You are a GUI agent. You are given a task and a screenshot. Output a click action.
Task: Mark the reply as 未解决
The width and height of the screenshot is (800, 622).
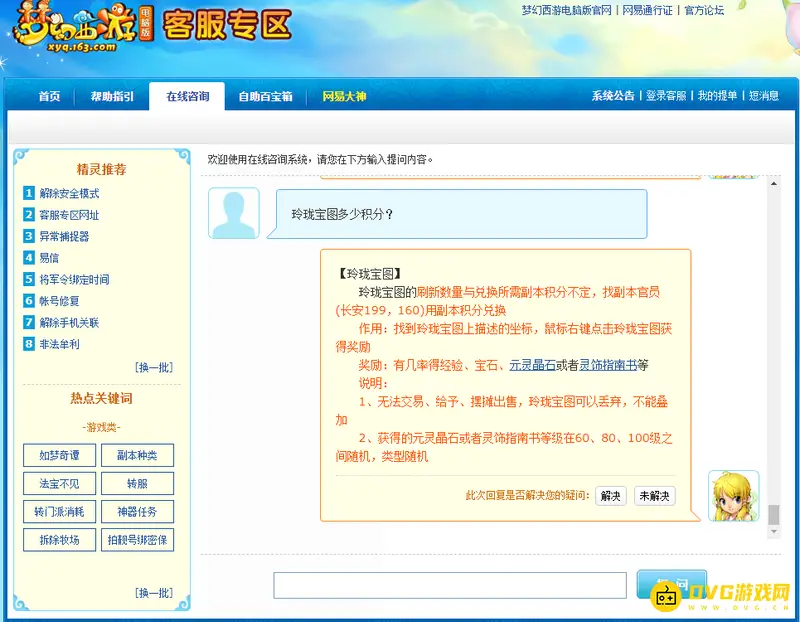pos(655,495)
